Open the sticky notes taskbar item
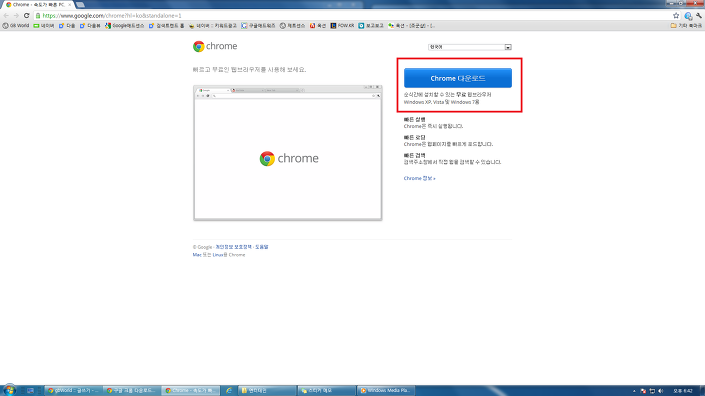 [327, 391]
